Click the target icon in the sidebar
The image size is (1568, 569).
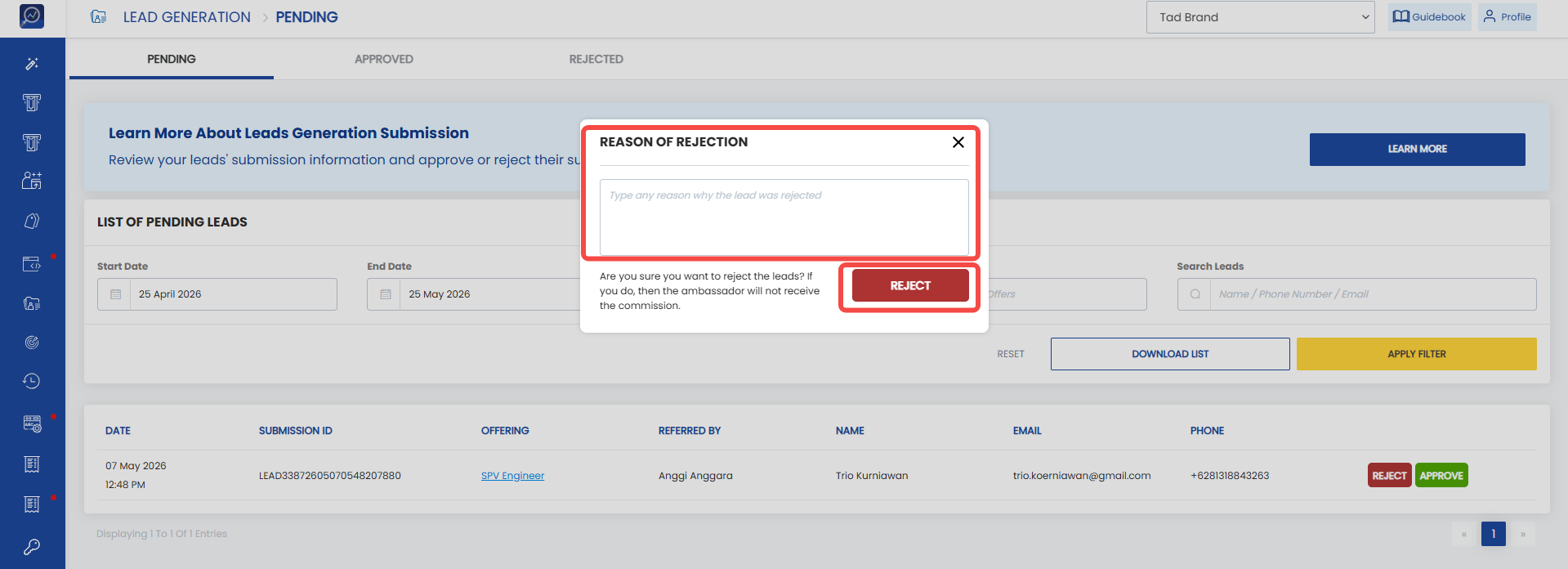[32, 343]
